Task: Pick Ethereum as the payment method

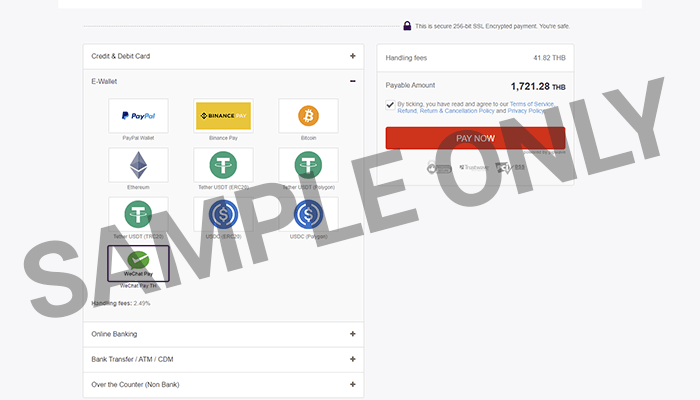Action: (138, 165)
